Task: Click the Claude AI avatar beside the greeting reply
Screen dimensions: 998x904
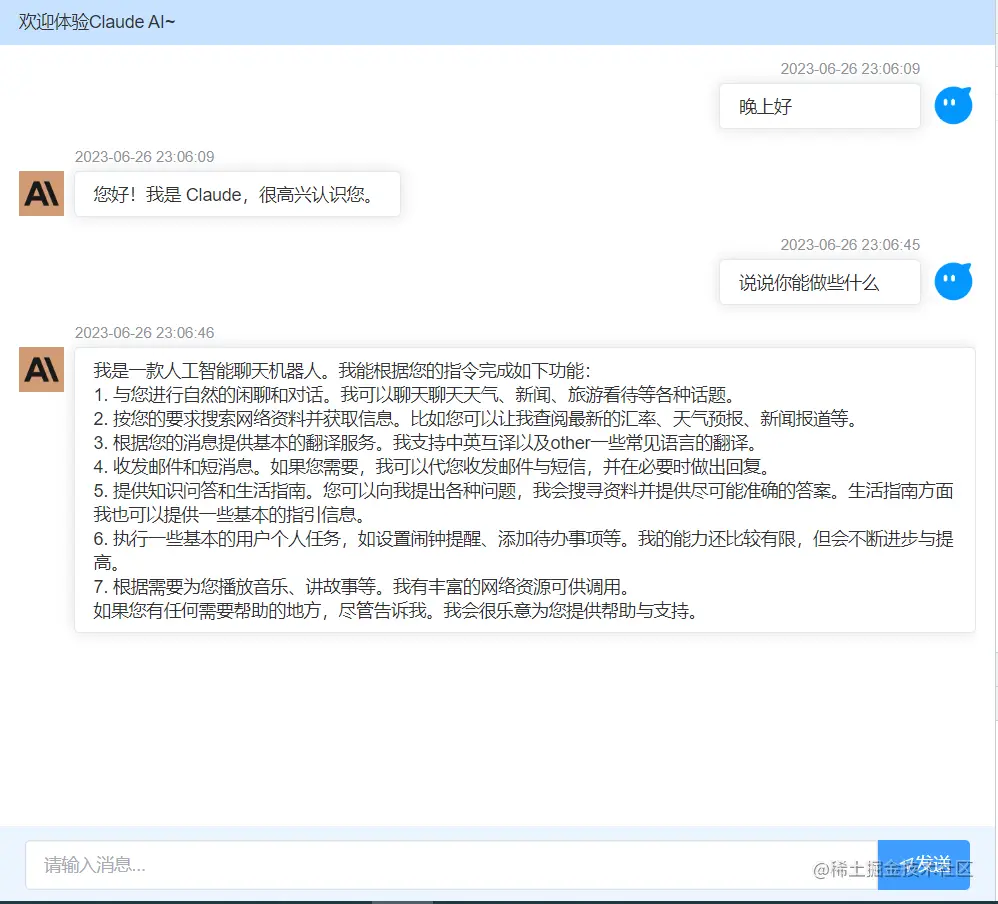Action: coord(41,194)
